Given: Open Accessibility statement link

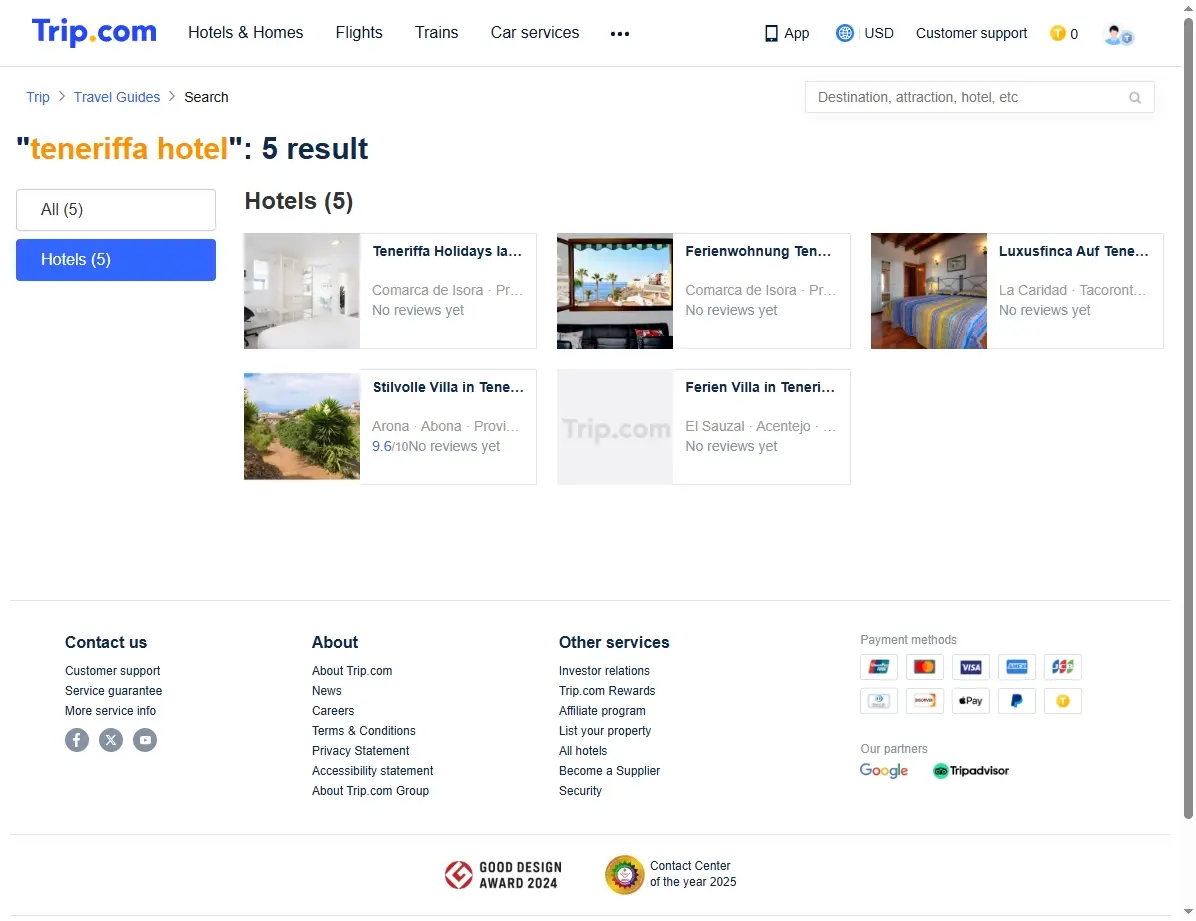Looking at the screenshot, I should click(x=372, y=771).
